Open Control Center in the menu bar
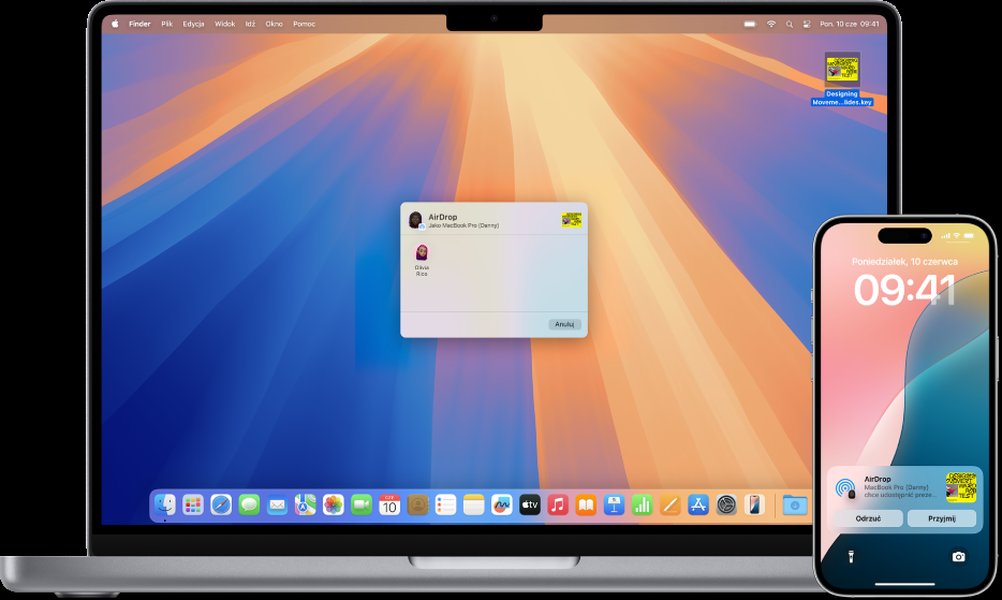The width and height of the screenshot is (1002, 600). click(x=806, y=24)
